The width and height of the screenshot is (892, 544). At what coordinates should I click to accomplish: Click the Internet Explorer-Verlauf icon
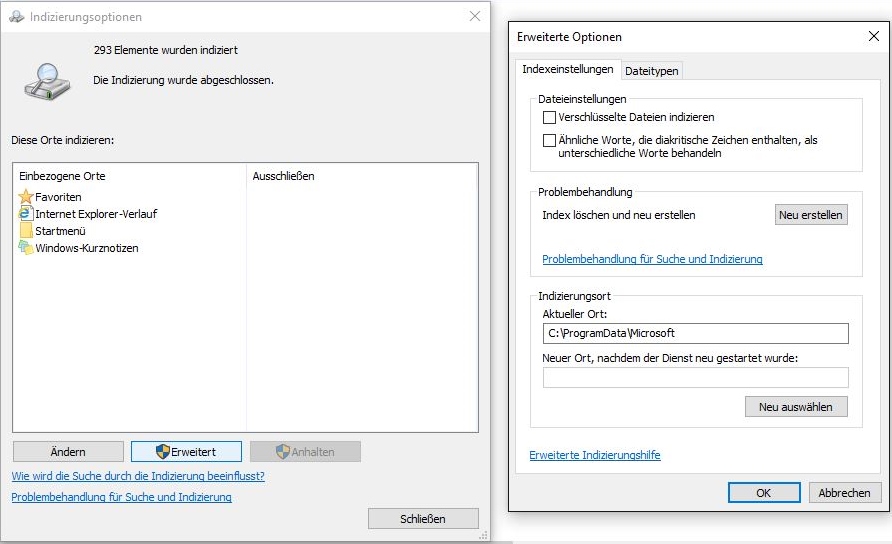pos(26,214)
